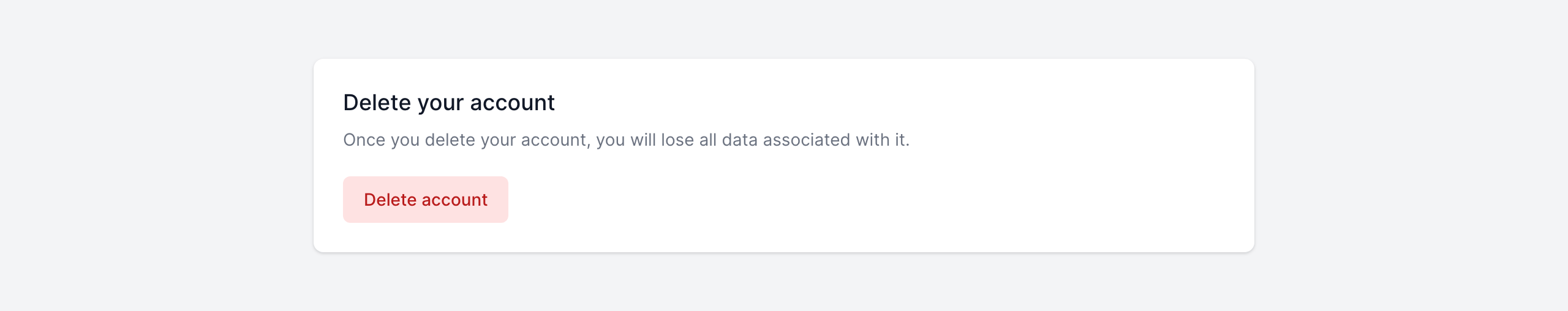Click the word "your" in the heading

pos(440,103)
